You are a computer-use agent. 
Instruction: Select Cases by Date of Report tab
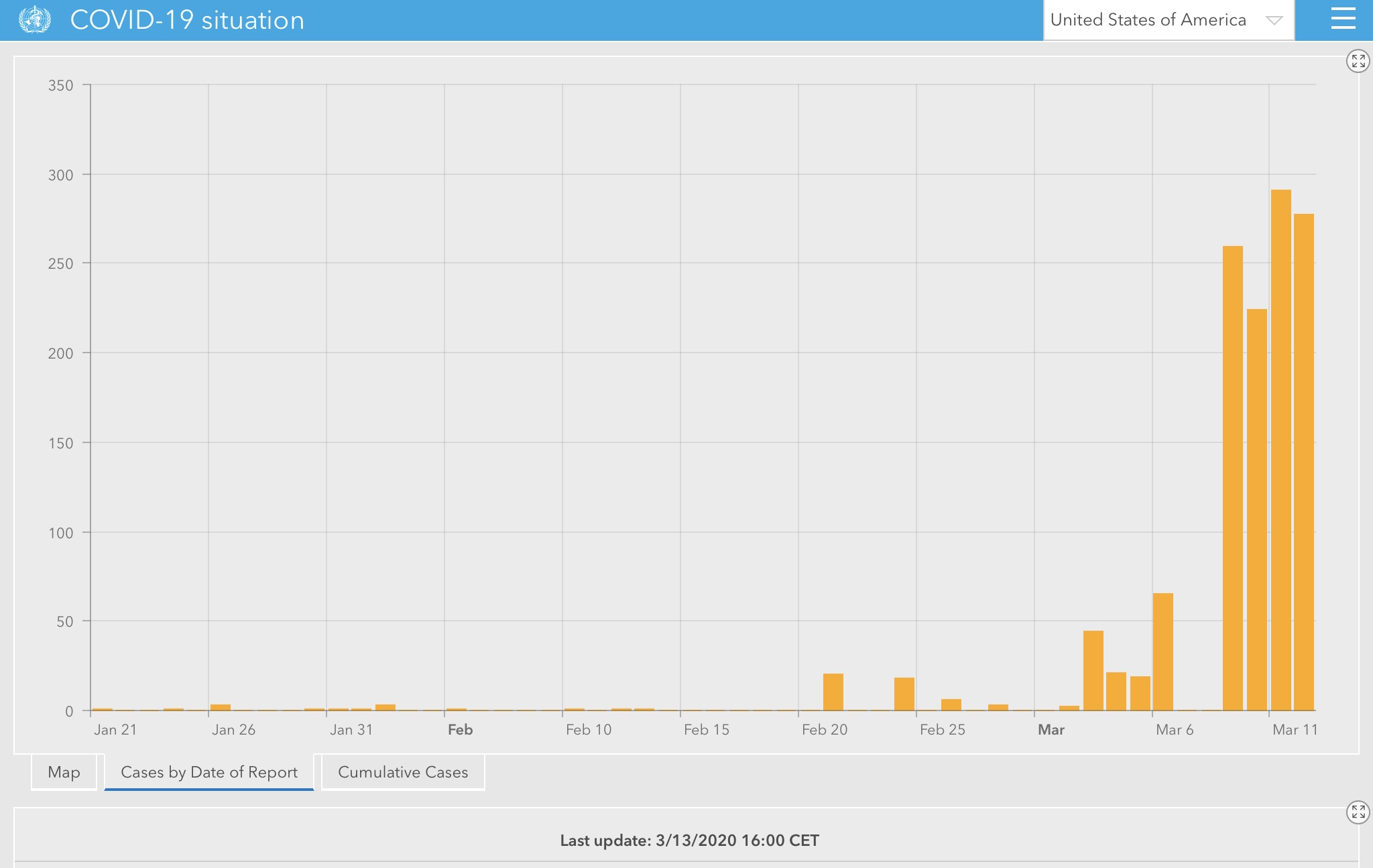(x=208, y=772)
